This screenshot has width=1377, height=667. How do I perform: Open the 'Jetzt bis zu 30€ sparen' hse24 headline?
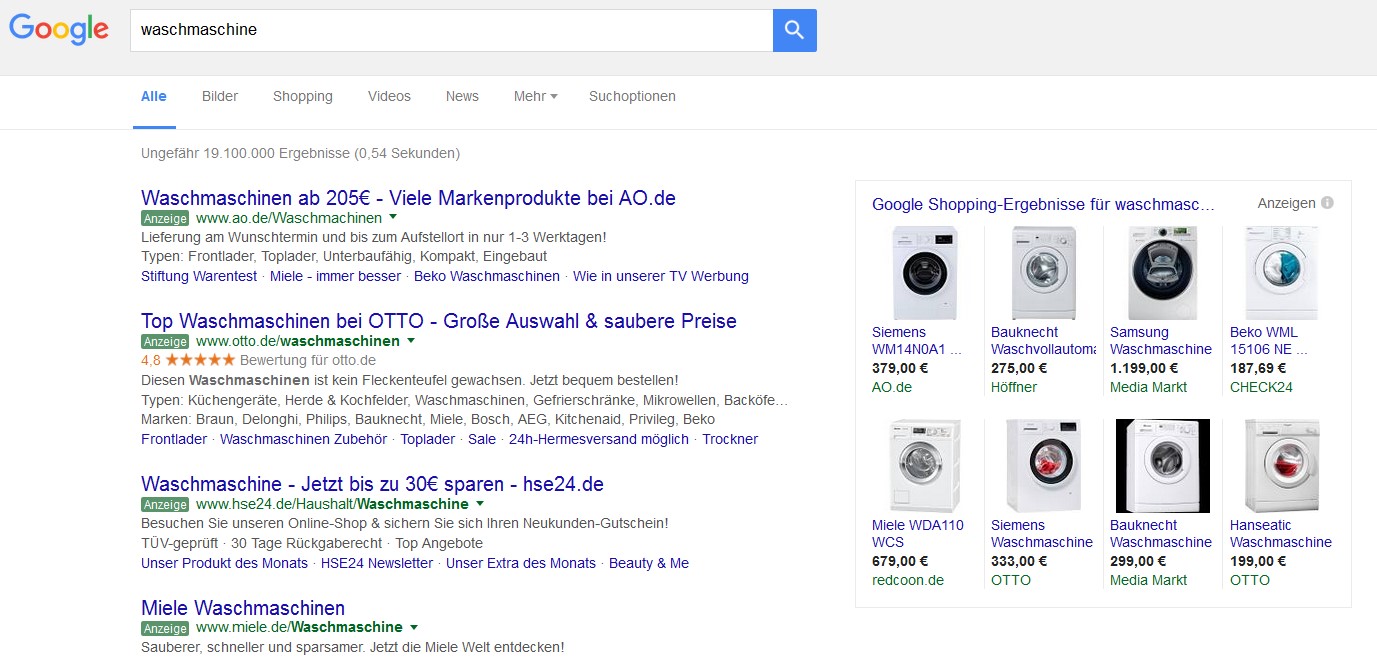click(x=372, y=485)
